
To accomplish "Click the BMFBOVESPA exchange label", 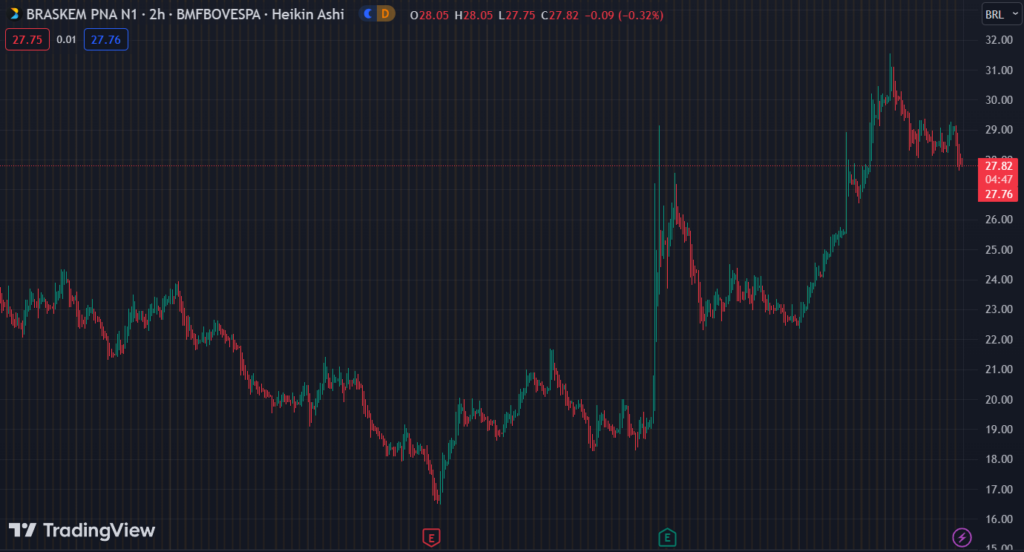I will (x=218, y=14).
